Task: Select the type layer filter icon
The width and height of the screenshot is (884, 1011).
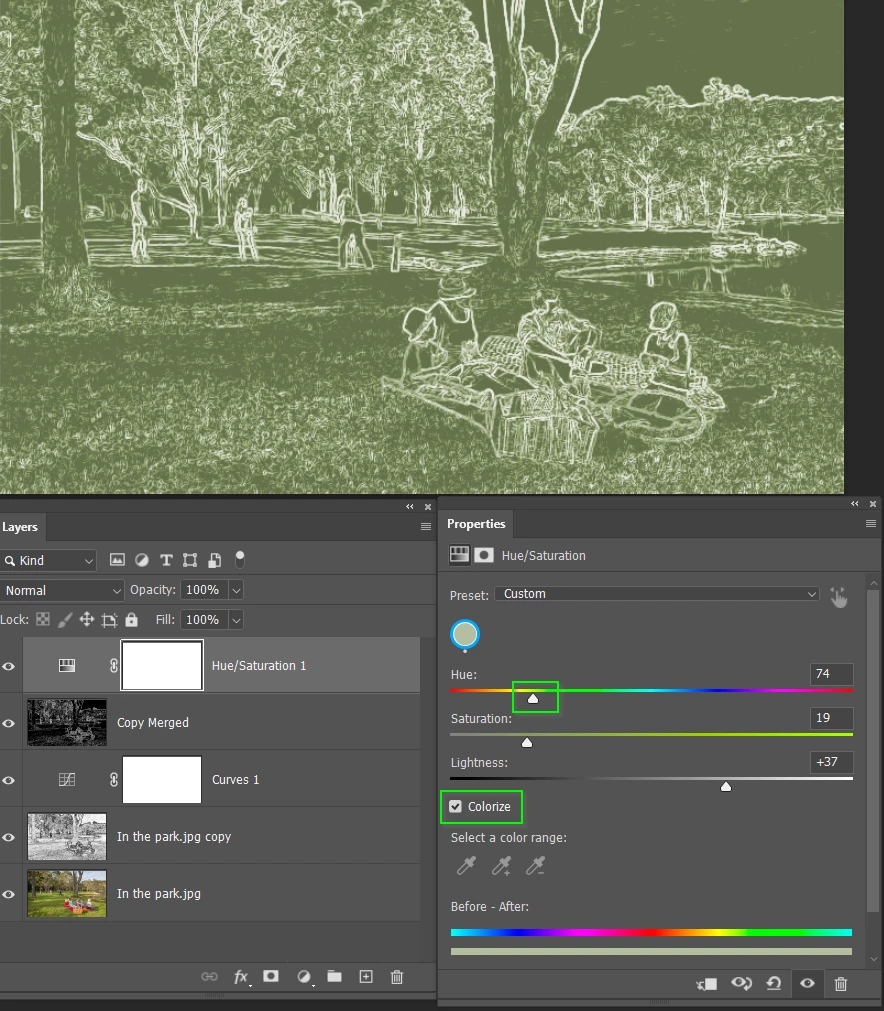Action: (x=166, y=560)
